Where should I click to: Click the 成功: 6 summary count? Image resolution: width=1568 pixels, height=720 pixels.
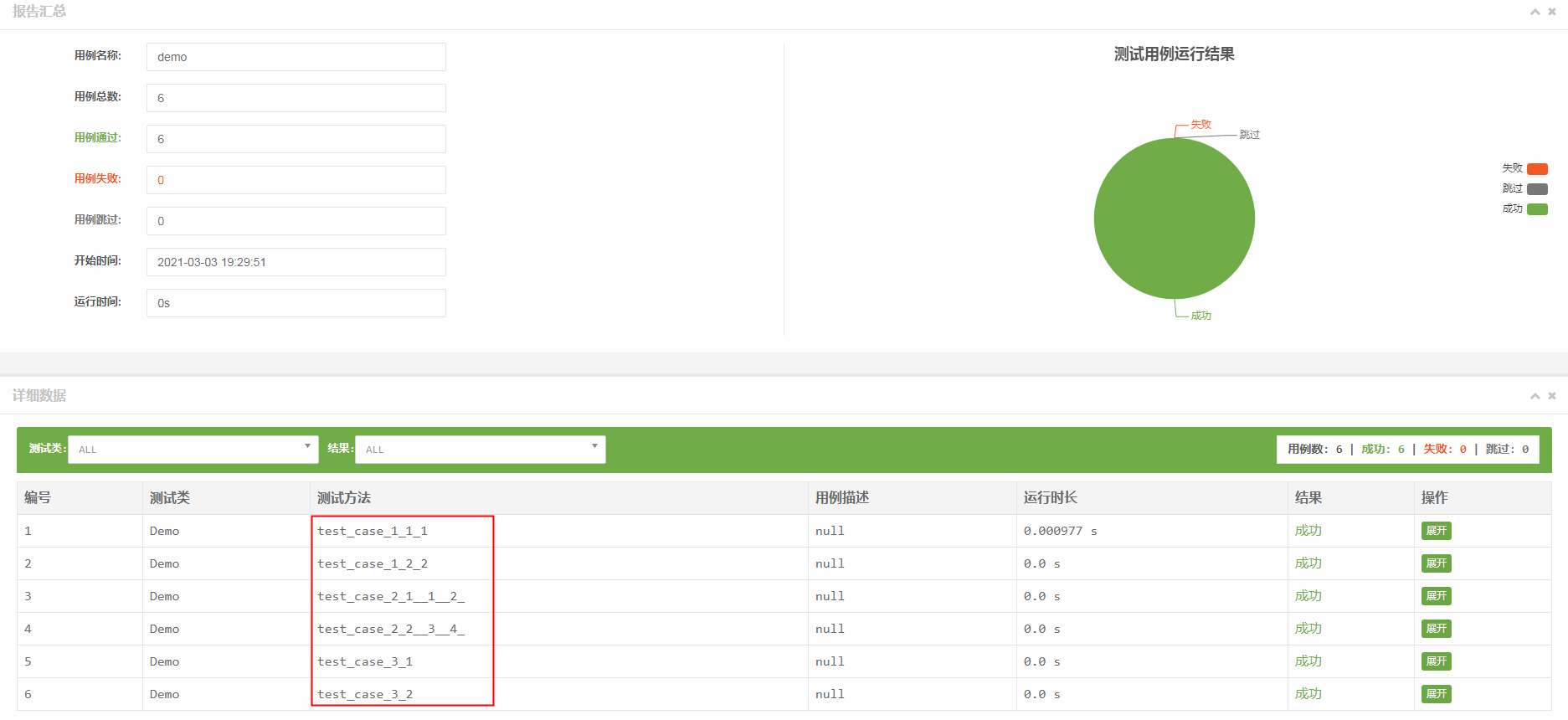point(1383,450)
